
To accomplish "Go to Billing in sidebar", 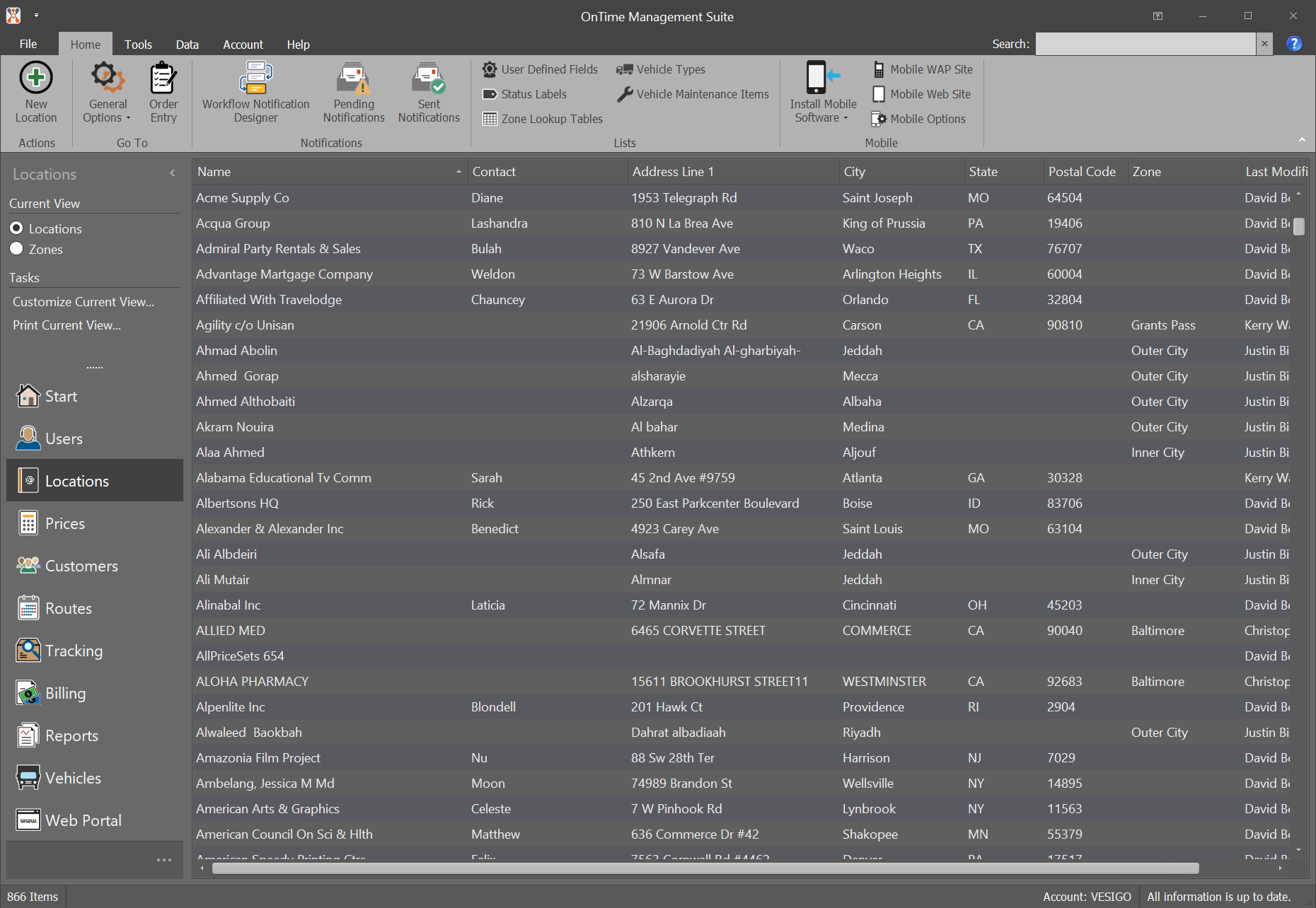I will coord(95,693).
